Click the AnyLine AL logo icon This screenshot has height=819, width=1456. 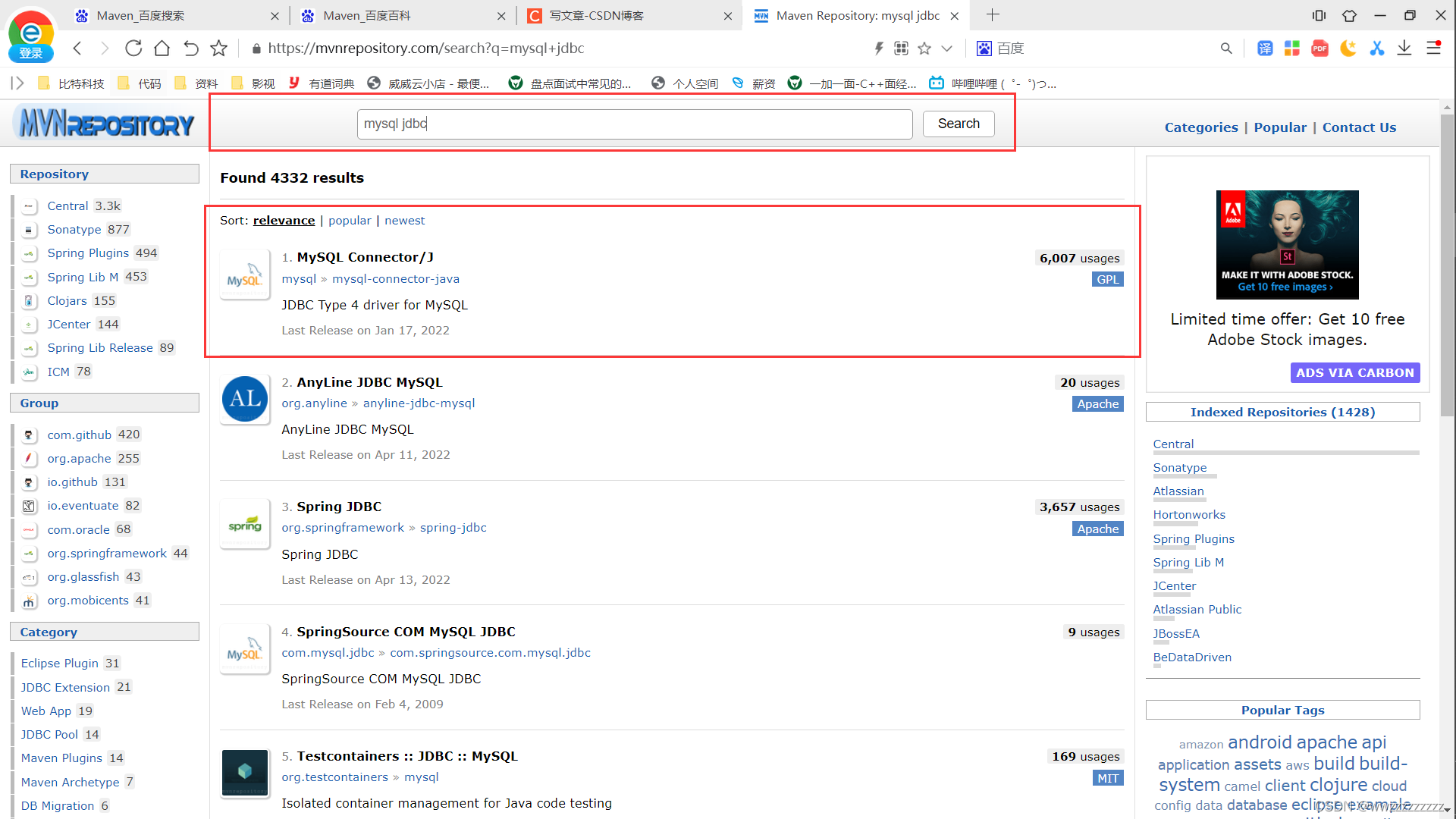pyautogui.click(x=244, y=400)
